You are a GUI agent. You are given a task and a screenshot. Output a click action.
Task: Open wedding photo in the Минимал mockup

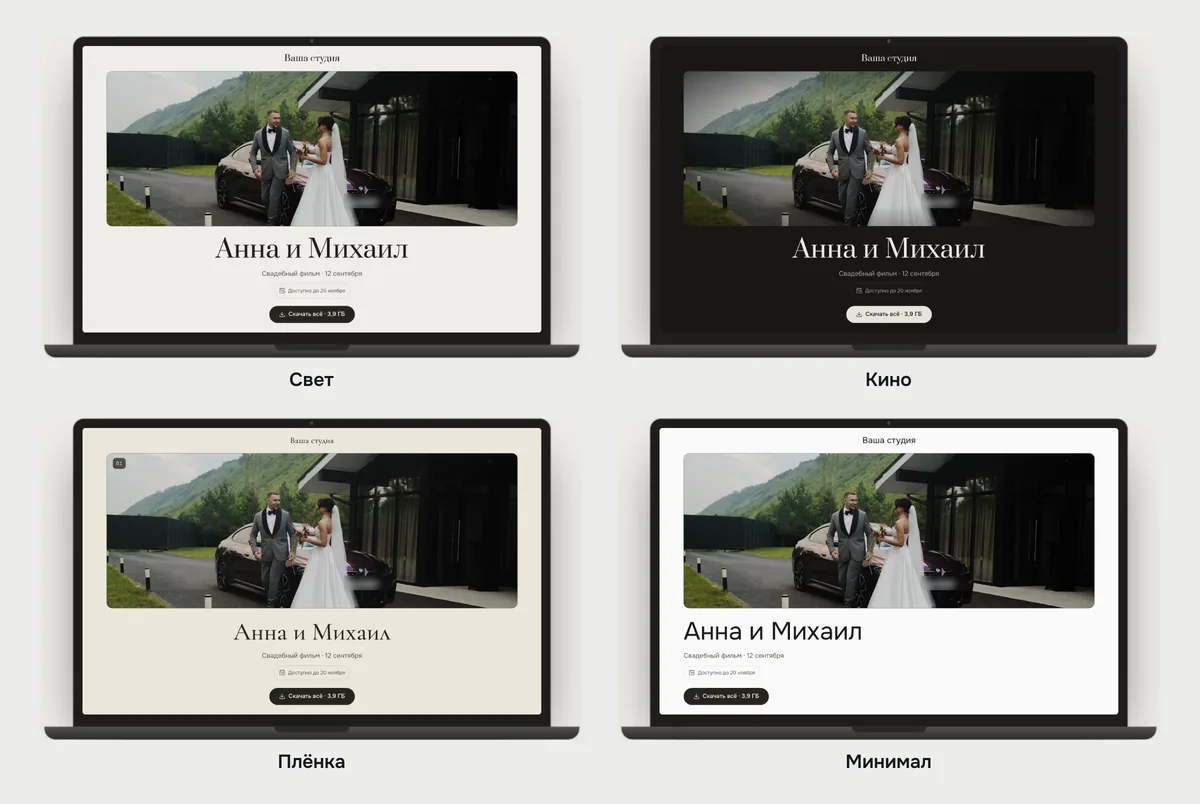pyautogui.click(x=889, y=530)
